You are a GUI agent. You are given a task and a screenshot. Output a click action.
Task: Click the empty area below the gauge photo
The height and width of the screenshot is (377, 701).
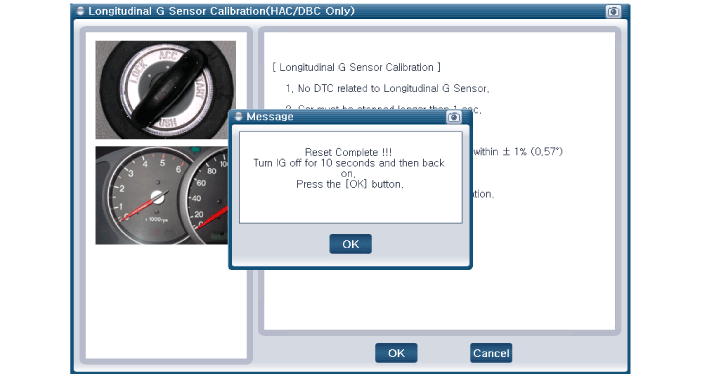click(166, 301)
